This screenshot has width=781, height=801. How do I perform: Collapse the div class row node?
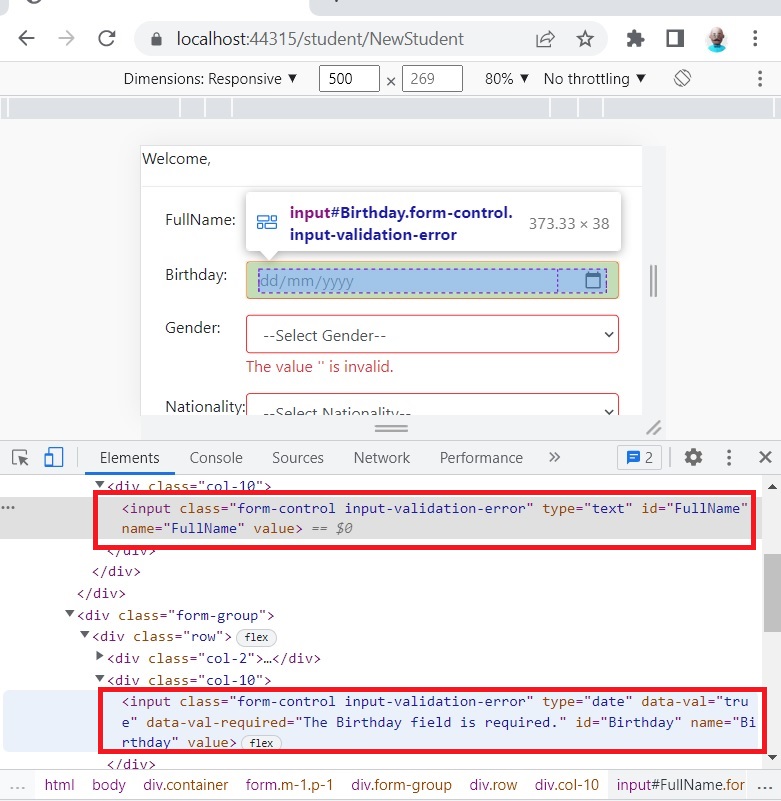(85, 635)
